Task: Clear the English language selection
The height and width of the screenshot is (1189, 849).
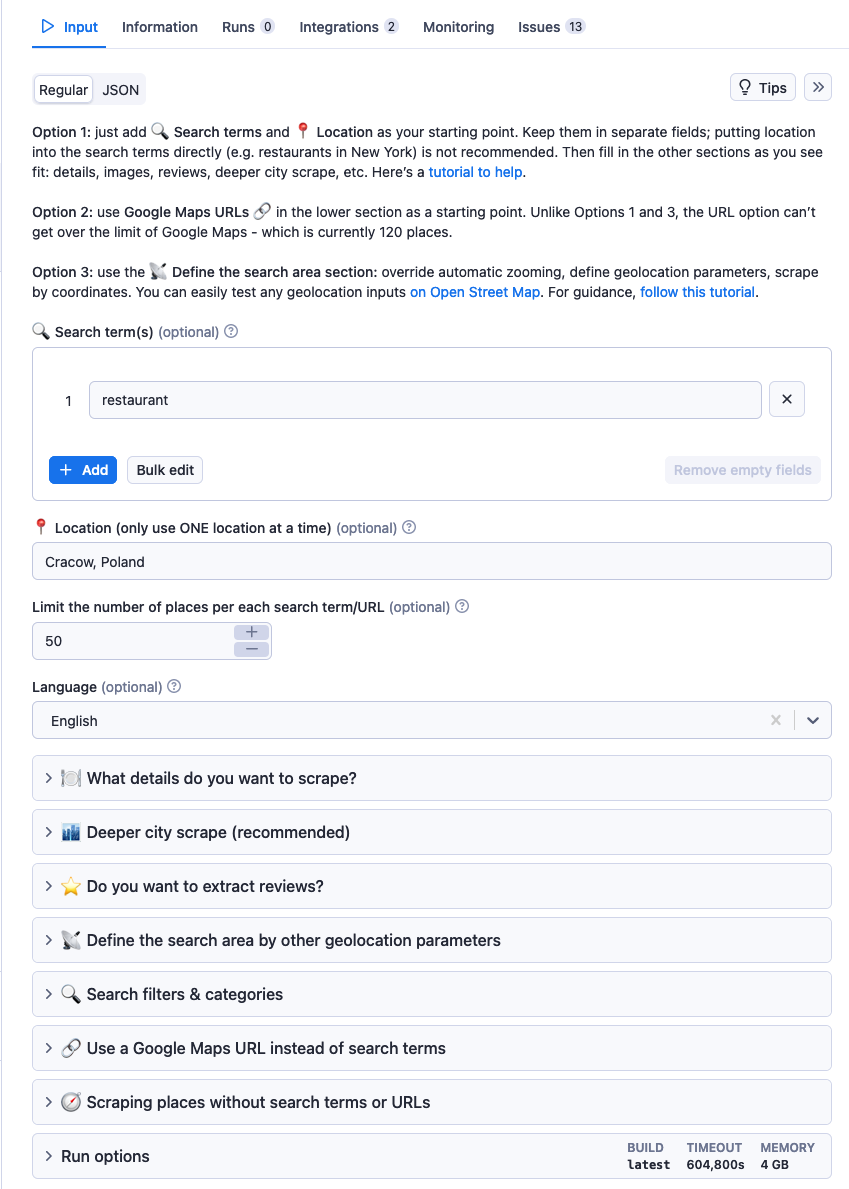Action: coord(776,720)
